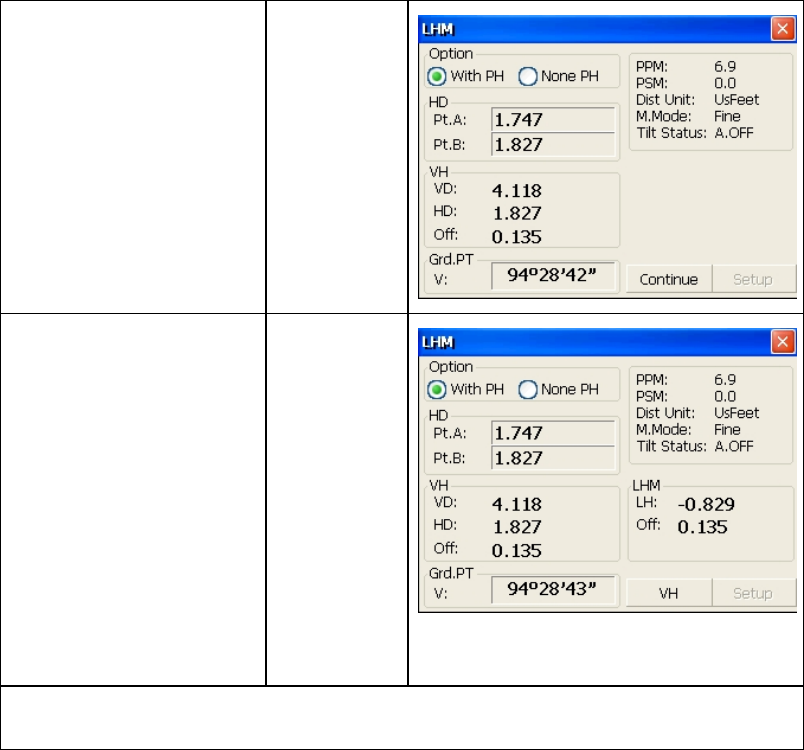
Task: Click the V angle field showing 94°28'43"
Action: coord(552,590)
